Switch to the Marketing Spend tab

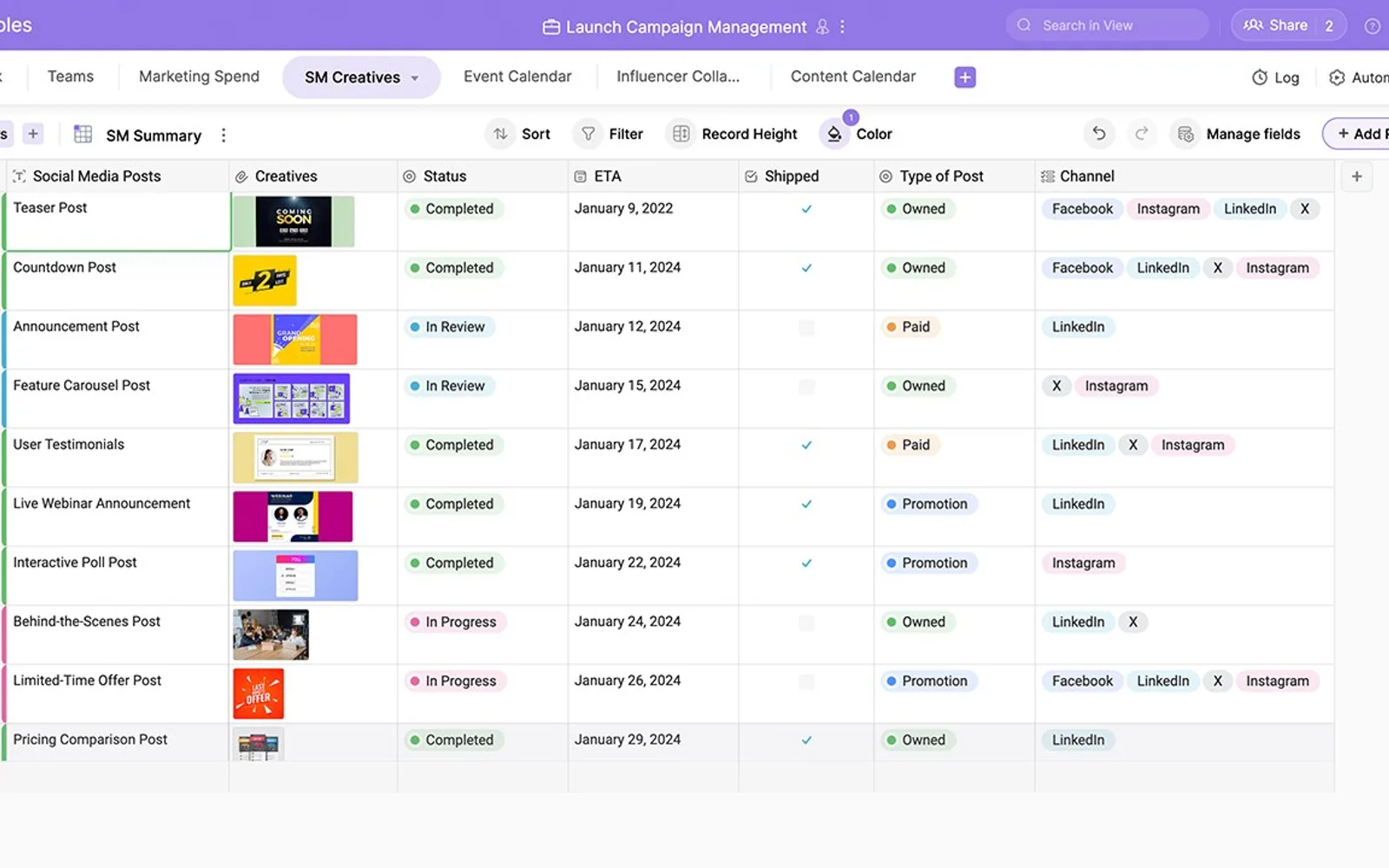[x=199, y=76]
